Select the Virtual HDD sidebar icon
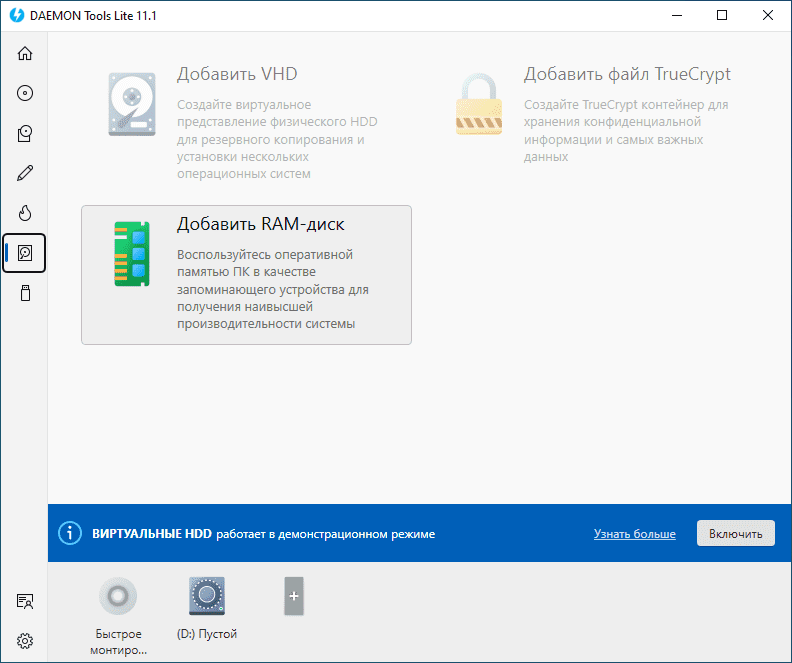 pos(25,253)
